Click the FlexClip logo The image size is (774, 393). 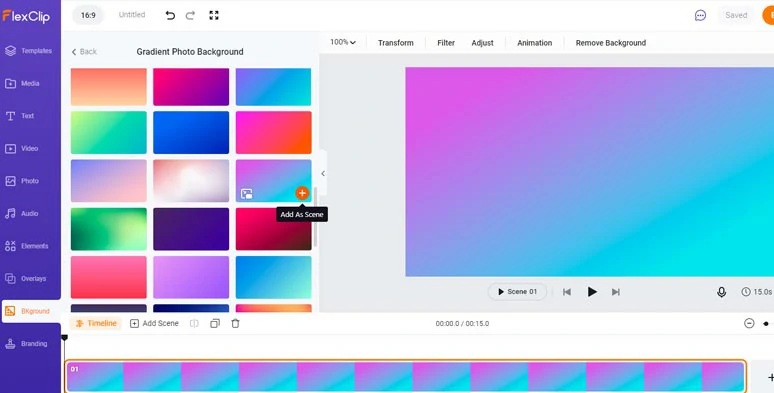26,16
